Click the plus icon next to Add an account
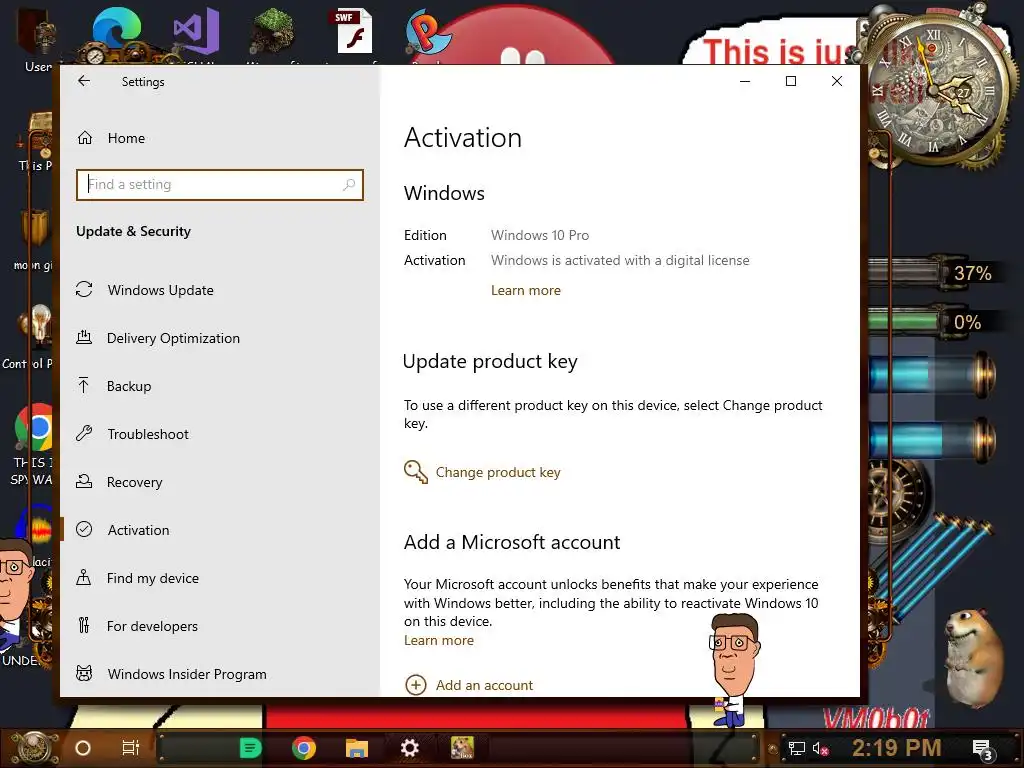This screenshot has height=768, width=1024. tap(416, 685)
